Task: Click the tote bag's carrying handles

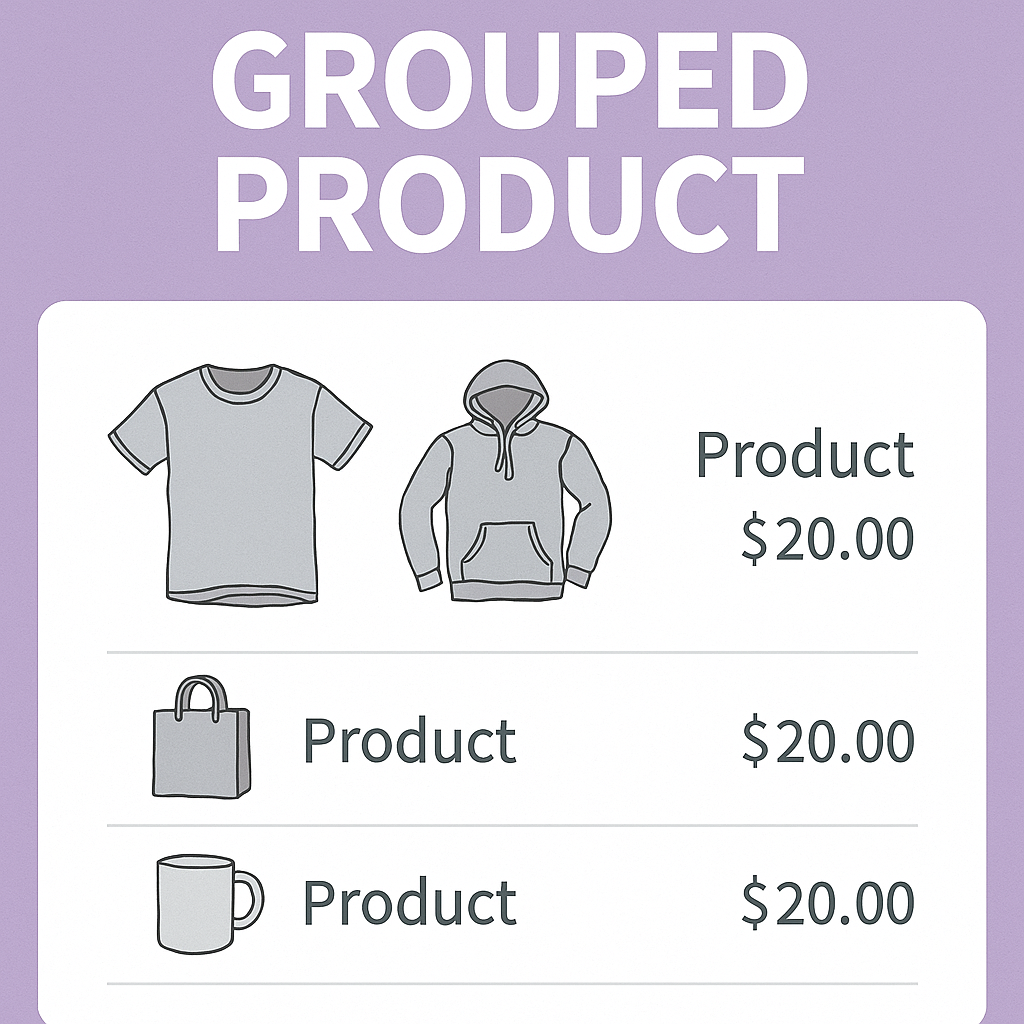Action: tap(201, 696)
